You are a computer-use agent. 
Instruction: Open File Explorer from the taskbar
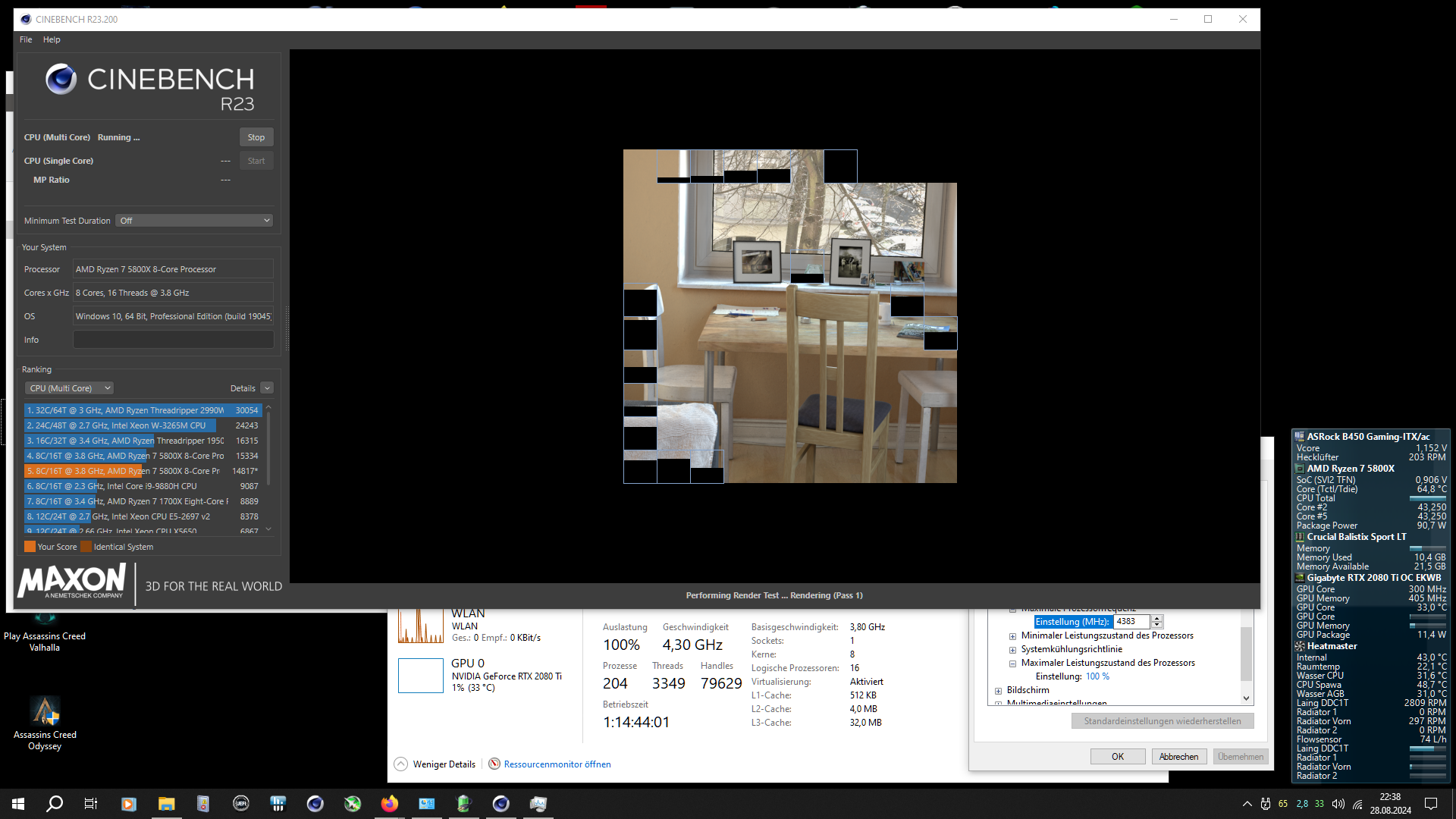click(166, 804)
